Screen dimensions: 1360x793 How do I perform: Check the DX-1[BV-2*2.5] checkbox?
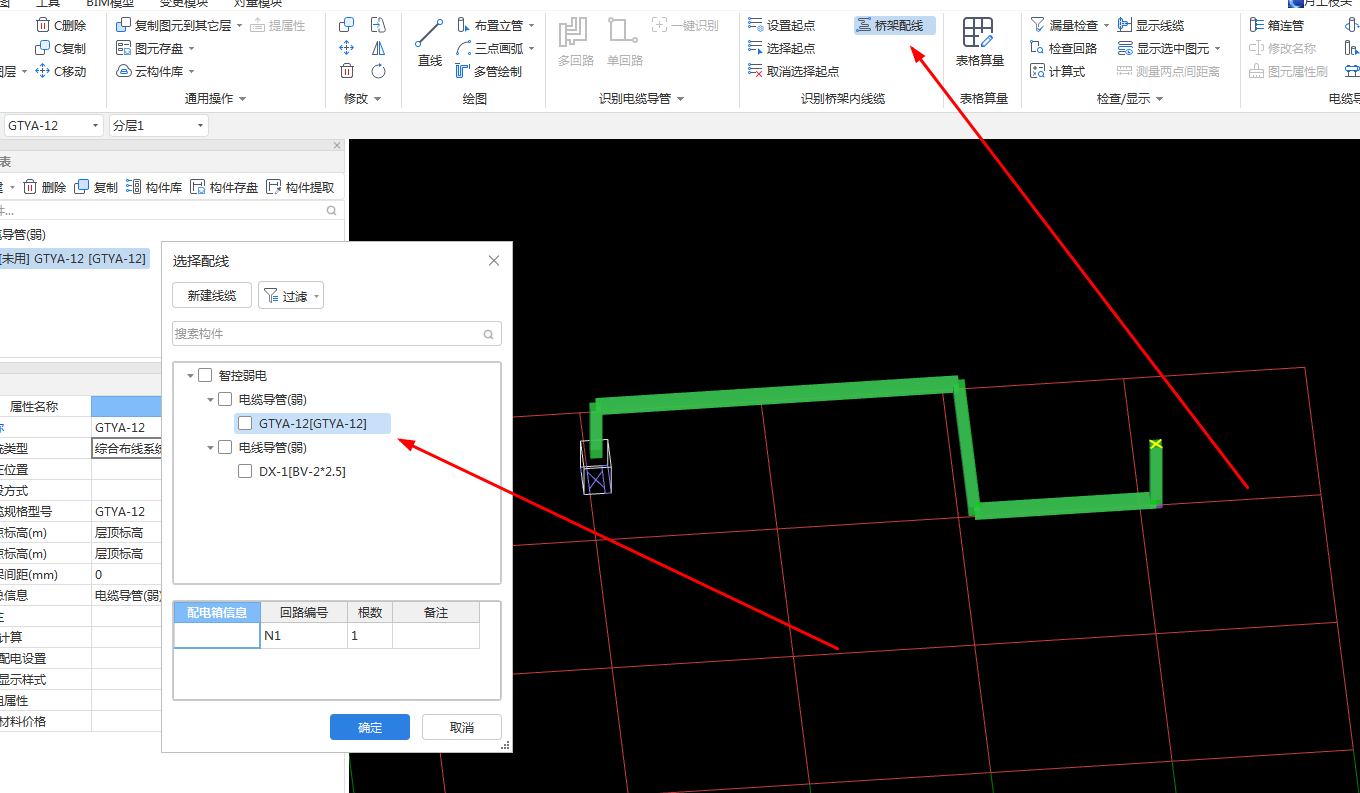coord(245,471)
